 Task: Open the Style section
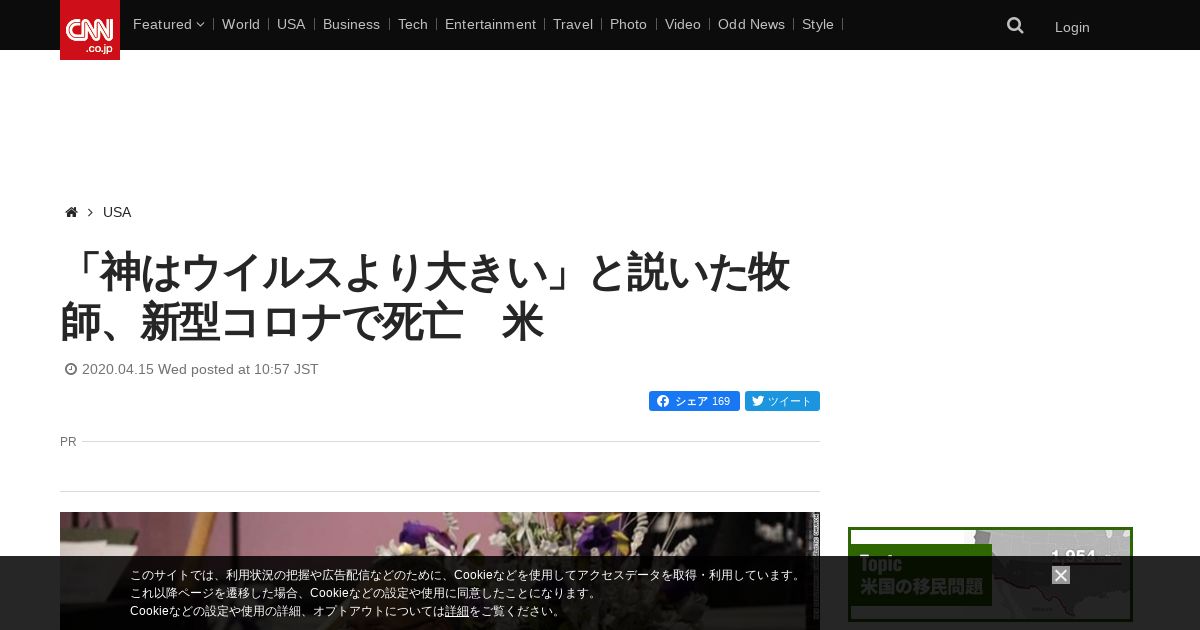(818, 24)
